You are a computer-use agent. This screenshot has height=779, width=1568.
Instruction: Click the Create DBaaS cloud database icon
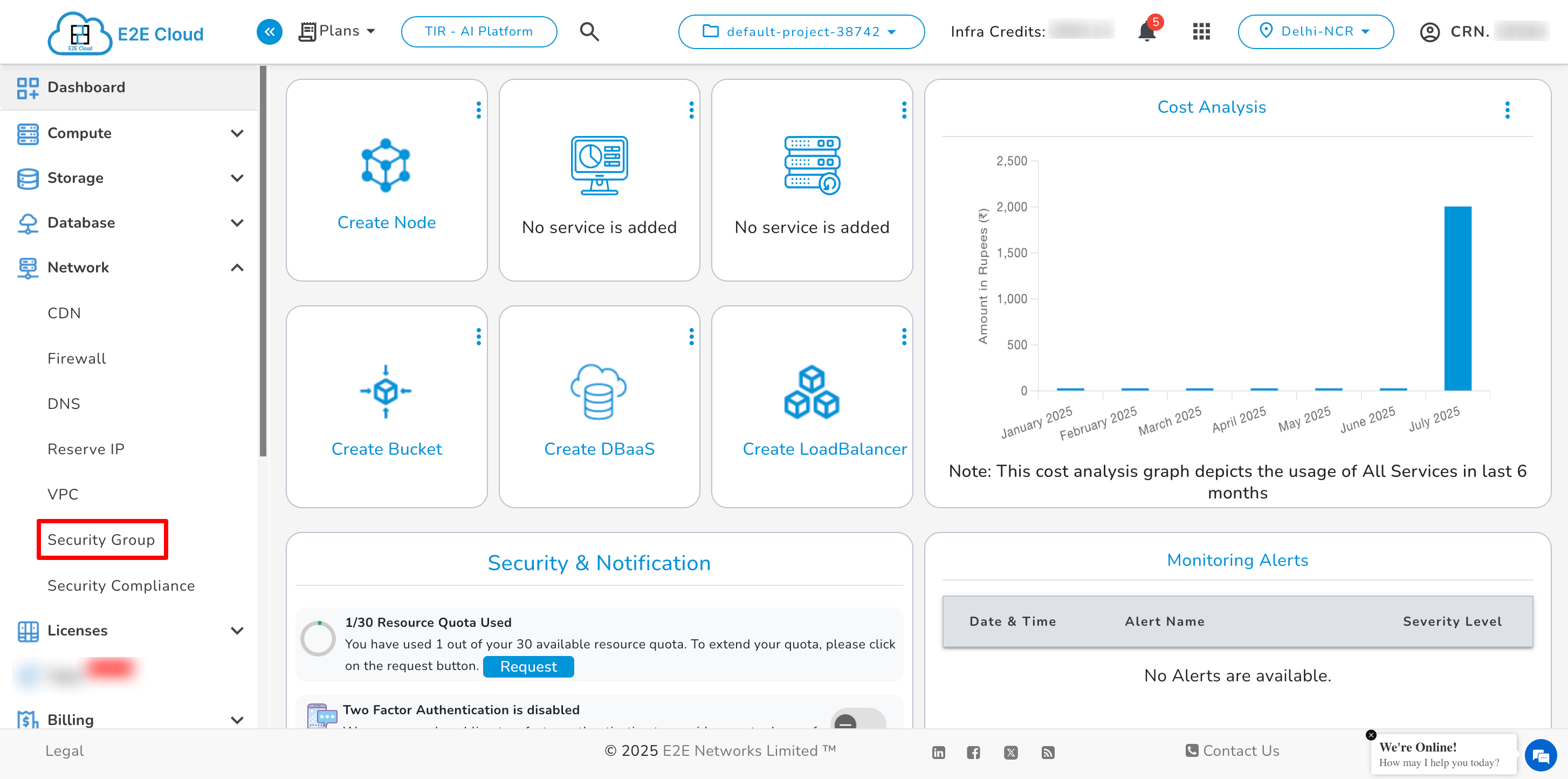[x=599, y=392]
